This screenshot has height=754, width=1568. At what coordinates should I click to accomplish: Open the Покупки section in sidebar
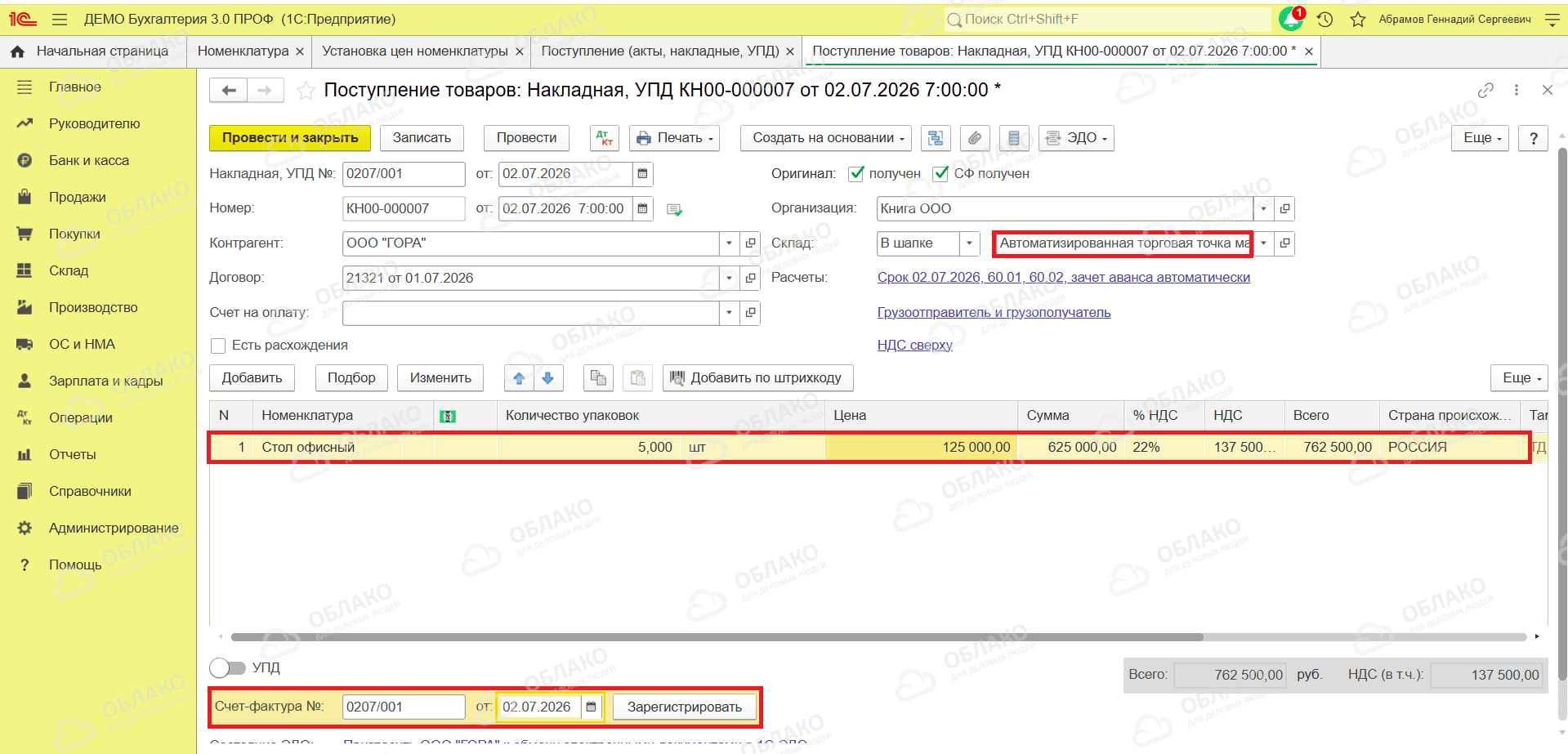coord(74,234)
